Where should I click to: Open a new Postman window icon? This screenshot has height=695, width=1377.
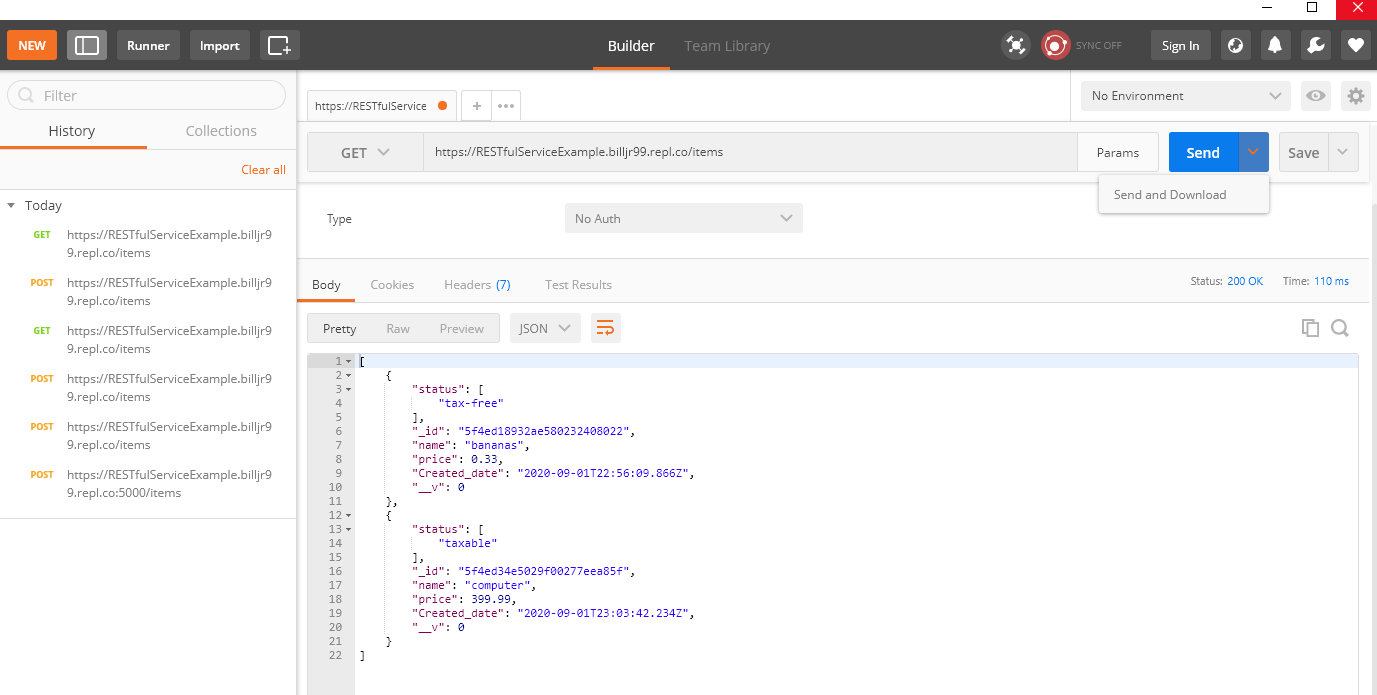(x=280, y=45)
